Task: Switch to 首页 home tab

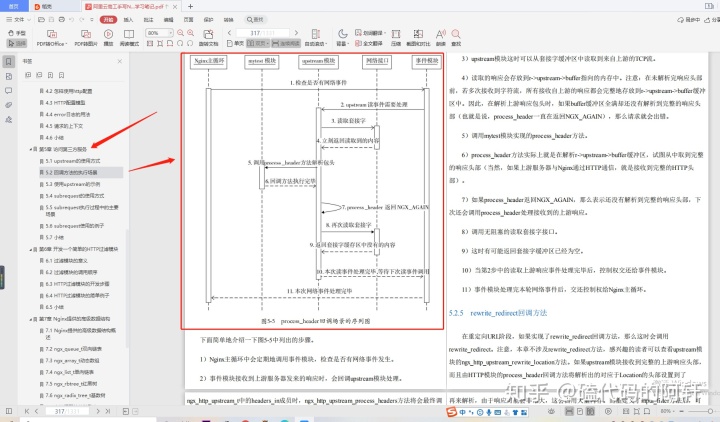Action: pyautogui.click(x=14, y=6)
